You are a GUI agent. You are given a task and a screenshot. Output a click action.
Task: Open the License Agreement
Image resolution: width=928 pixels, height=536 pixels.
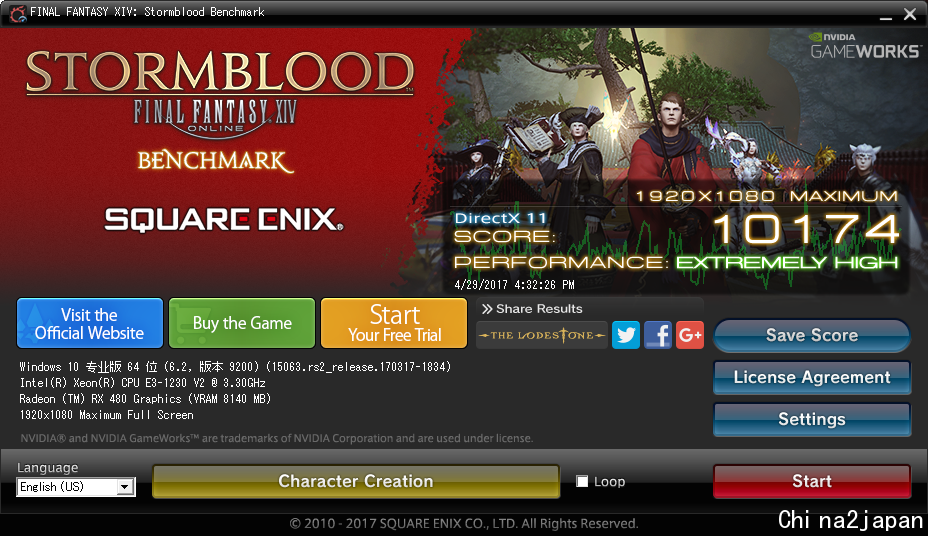[x=811, y=377]
